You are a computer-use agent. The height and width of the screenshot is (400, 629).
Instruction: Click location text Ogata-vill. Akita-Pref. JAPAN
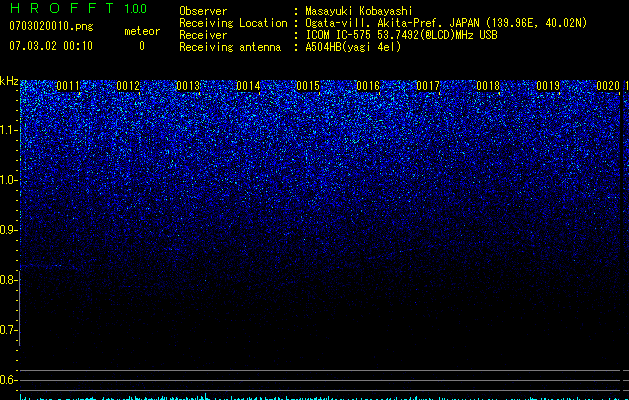pos(392,23)
